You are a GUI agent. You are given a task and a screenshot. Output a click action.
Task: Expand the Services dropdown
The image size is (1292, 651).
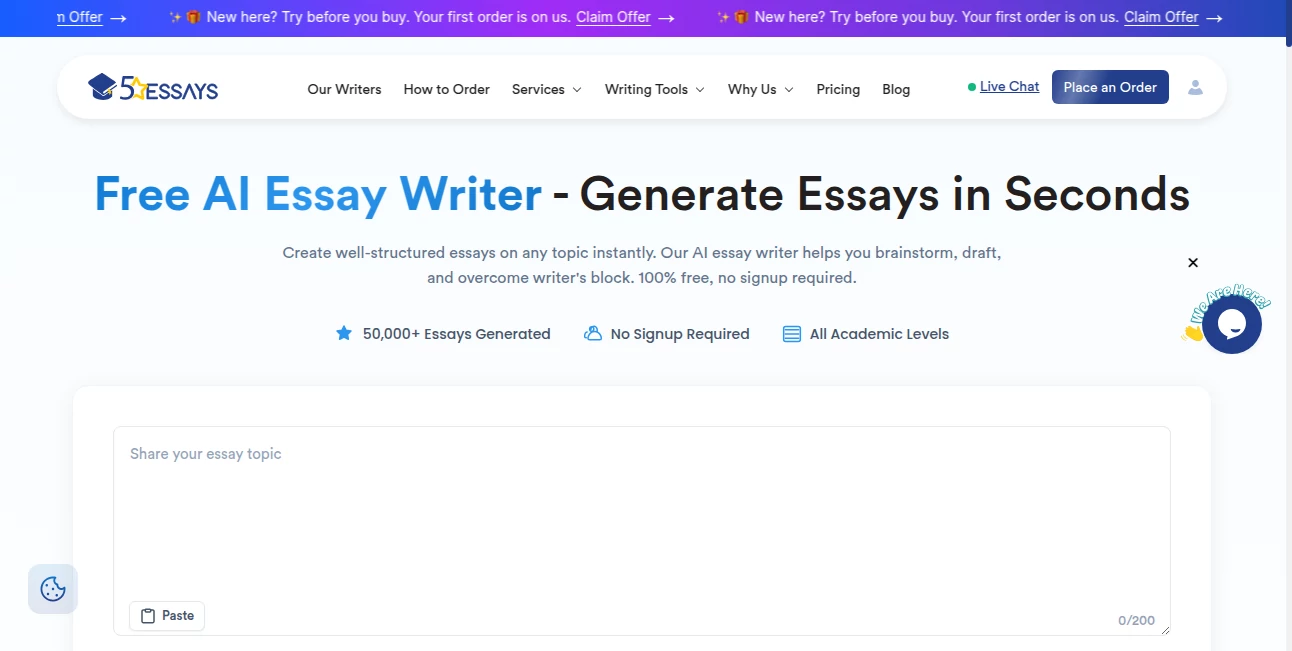pyautogui.click(x=546, y=89)
